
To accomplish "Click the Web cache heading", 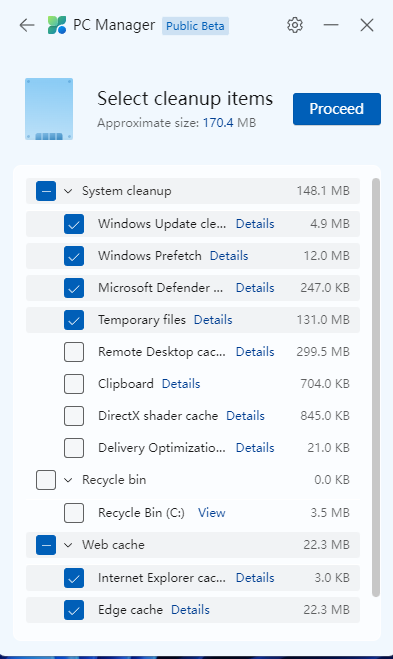I will (x=113, y=545).
